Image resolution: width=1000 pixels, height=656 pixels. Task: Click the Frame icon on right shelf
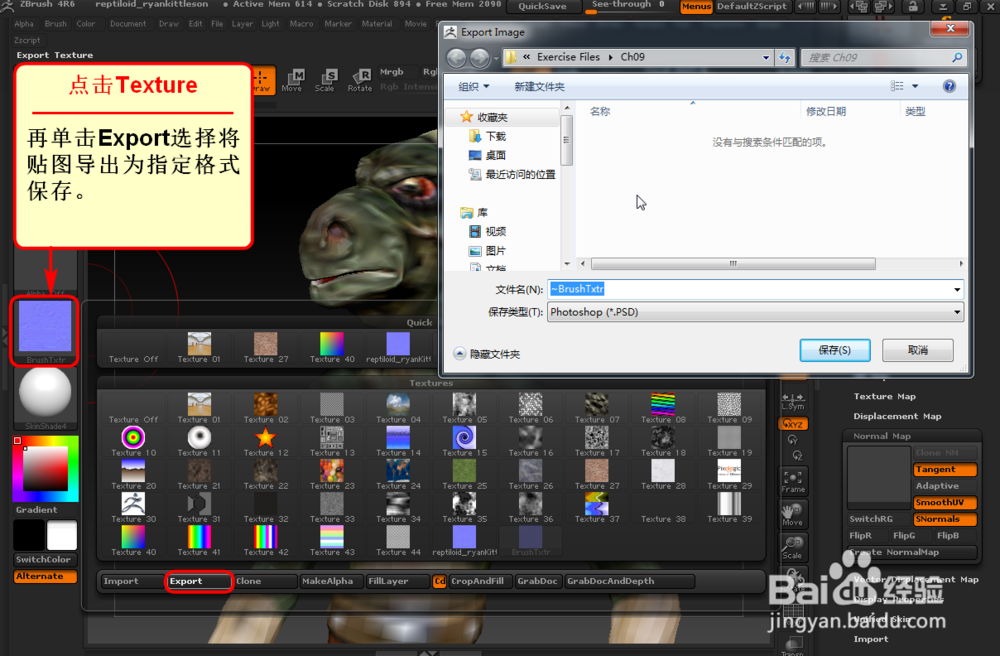793,482
